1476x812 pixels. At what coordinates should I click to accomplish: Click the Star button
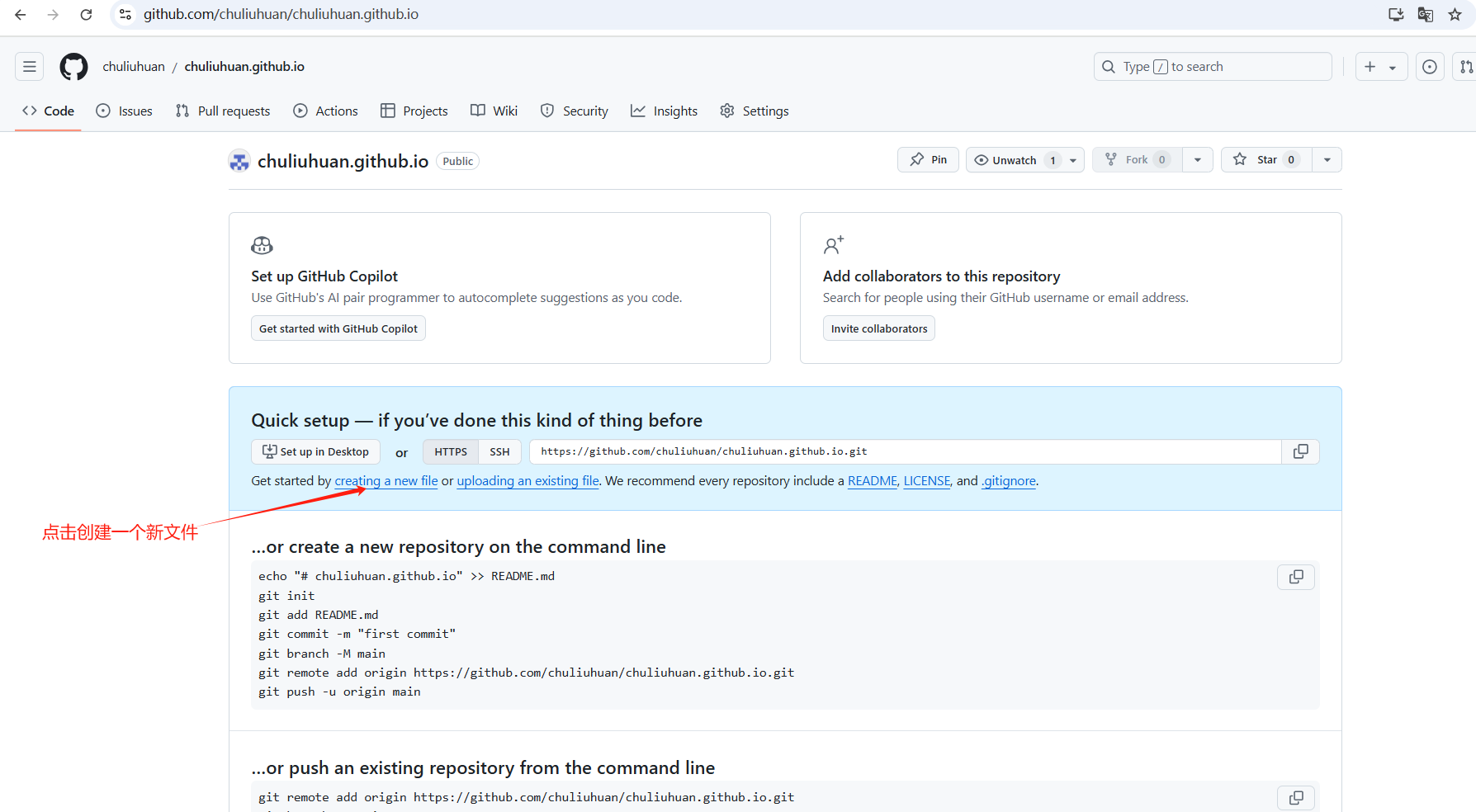click(x=1267, y=160)
